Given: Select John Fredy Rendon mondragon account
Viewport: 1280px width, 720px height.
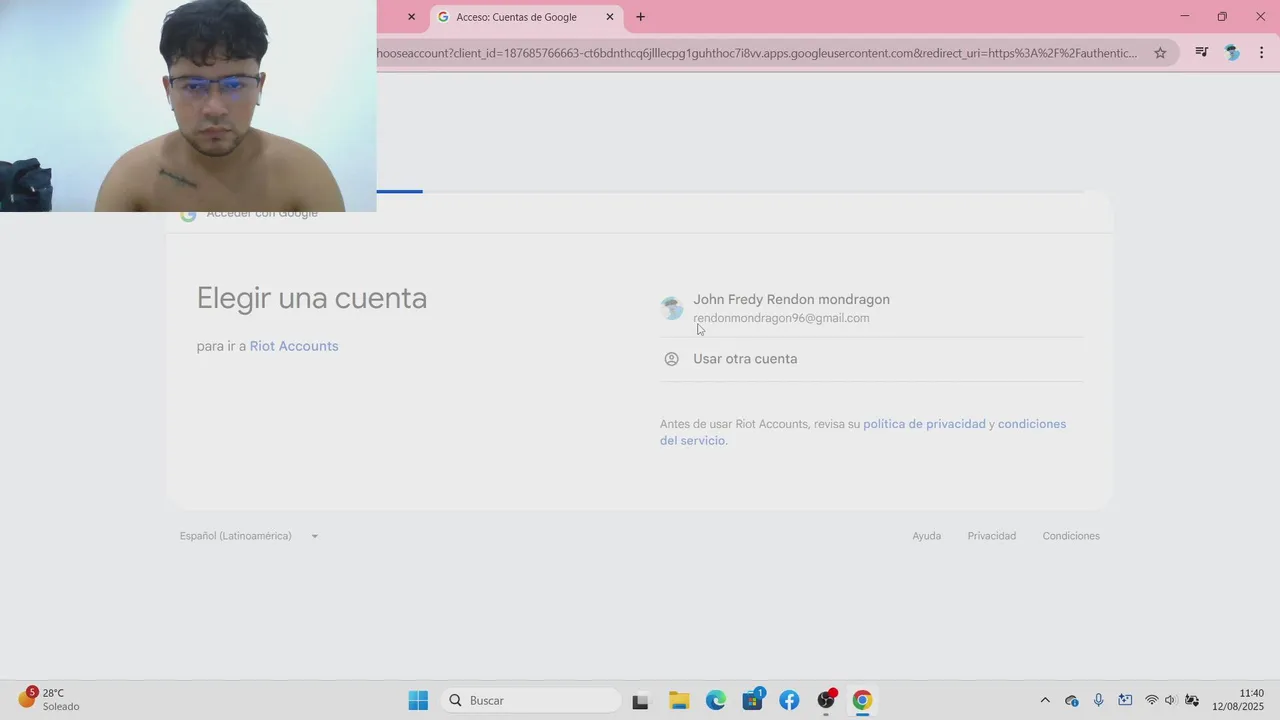Looking at the screenshot, I should point(871,308).
